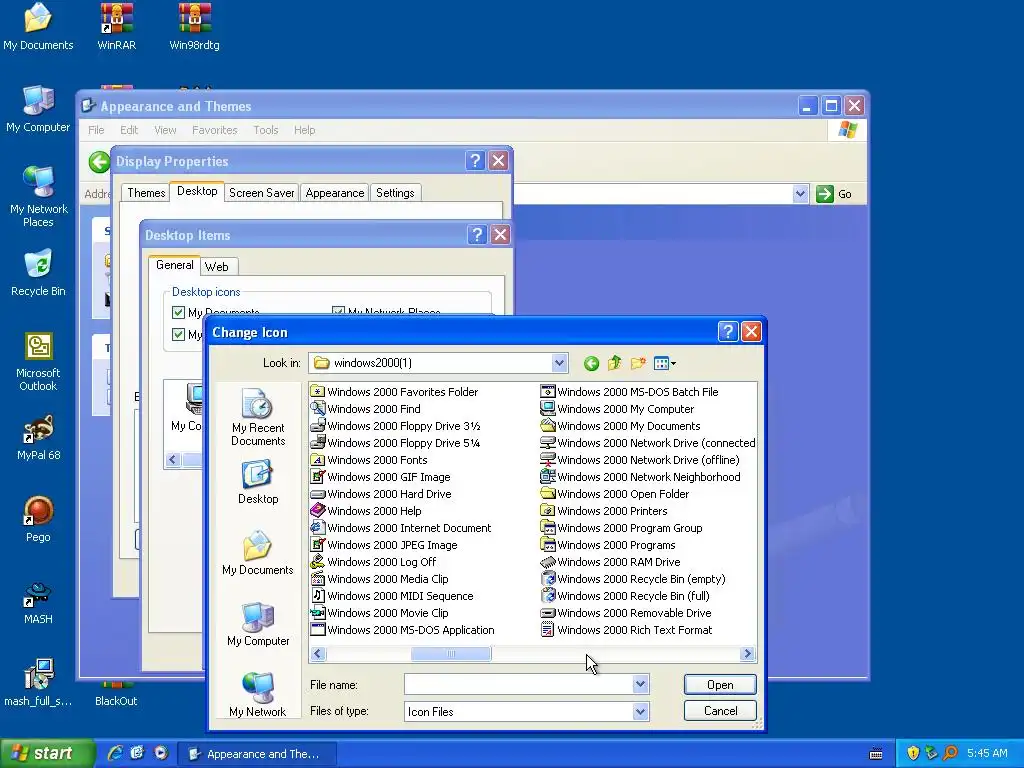Click left arrow of file list scrollbar

(x=318, y=653)
